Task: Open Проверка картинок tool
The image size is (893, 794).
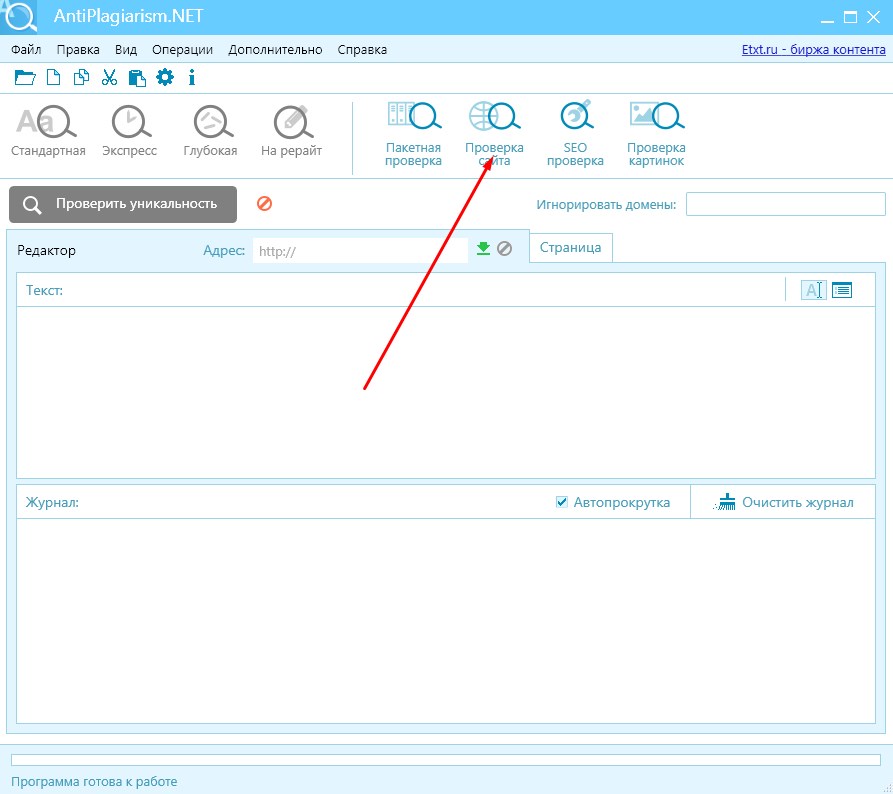Action: [x=657, y=134]
